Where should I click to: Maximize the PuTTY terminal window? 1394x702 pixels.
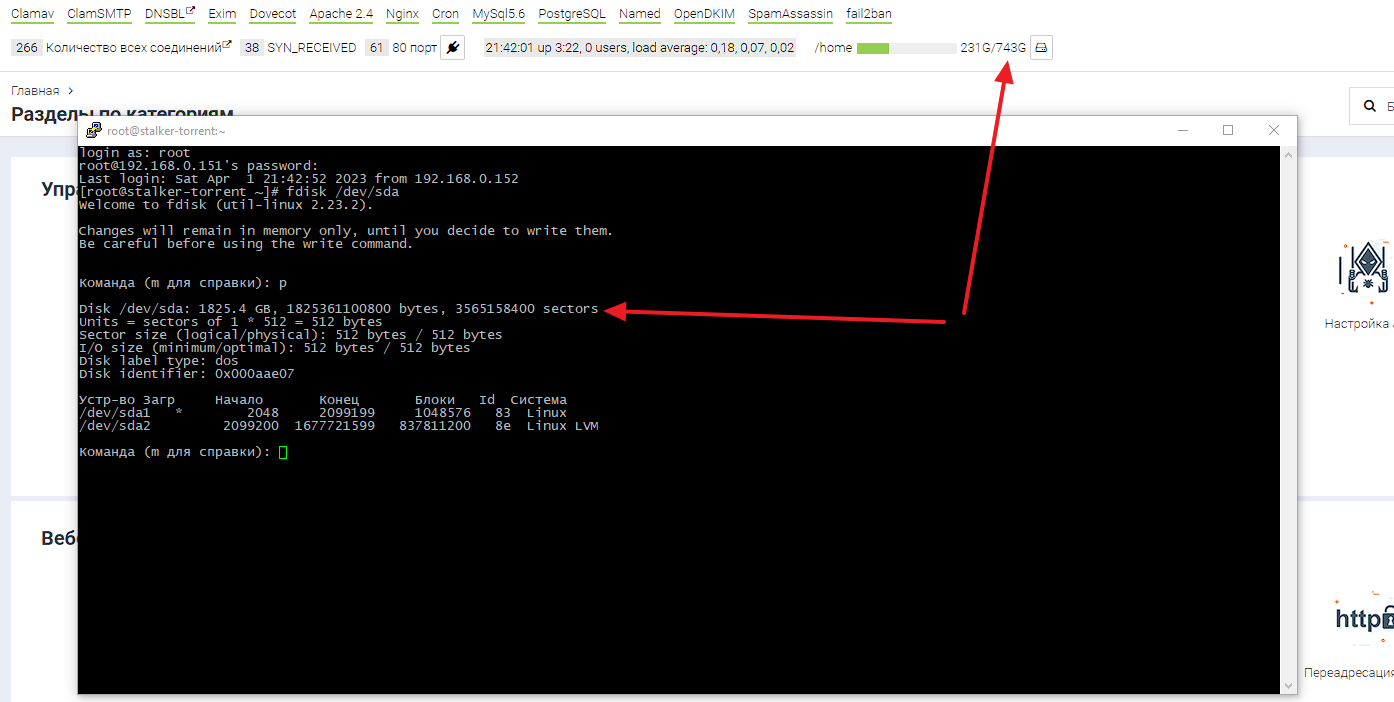(1228, 130)
